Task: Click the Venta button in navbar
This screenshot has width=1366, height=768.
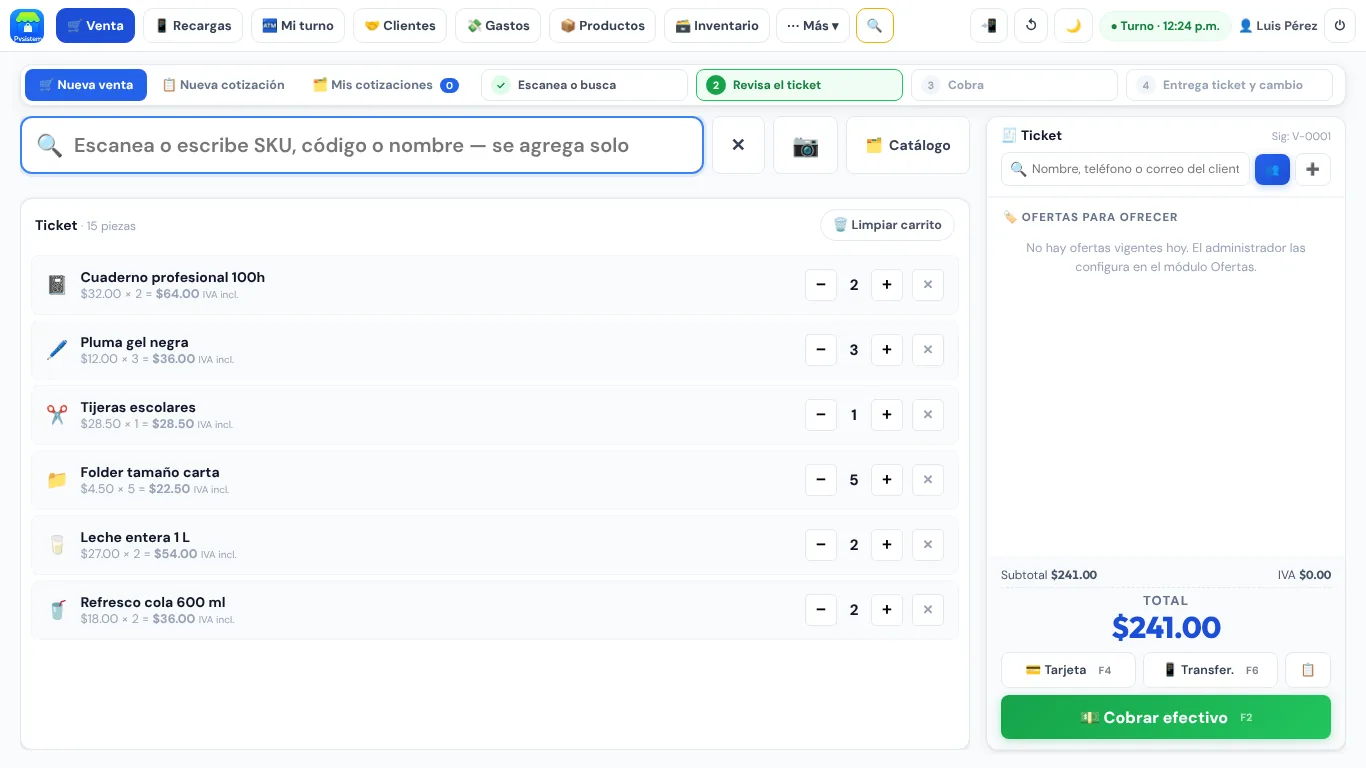Action: (95, 26)
